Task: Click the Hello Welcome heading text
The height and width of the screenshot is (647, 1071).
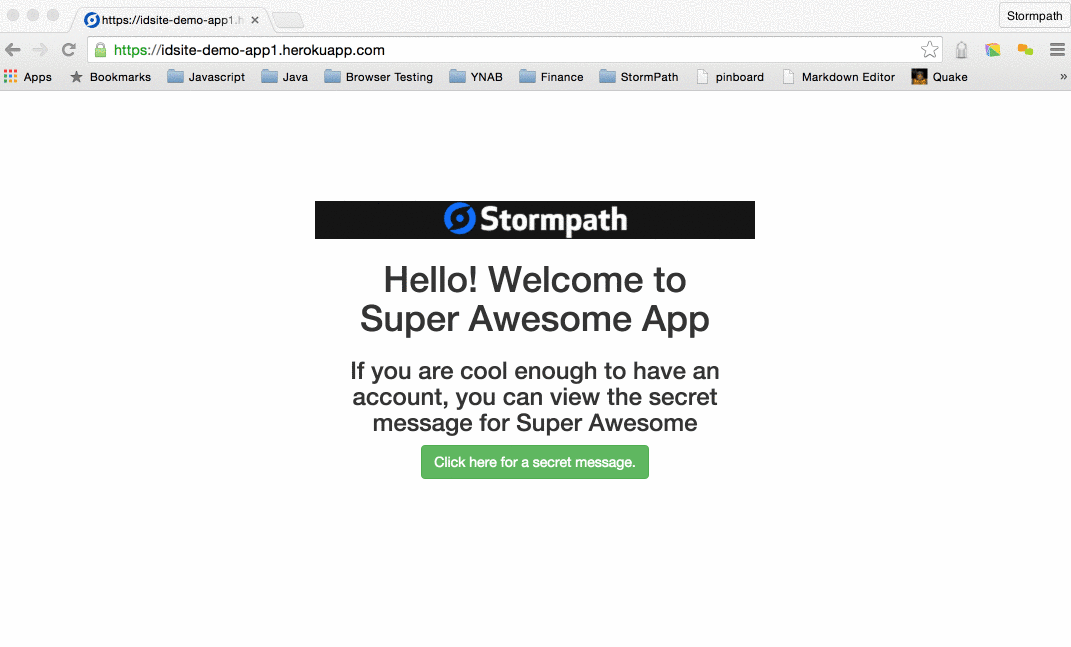Action: (x=535, y=299)
